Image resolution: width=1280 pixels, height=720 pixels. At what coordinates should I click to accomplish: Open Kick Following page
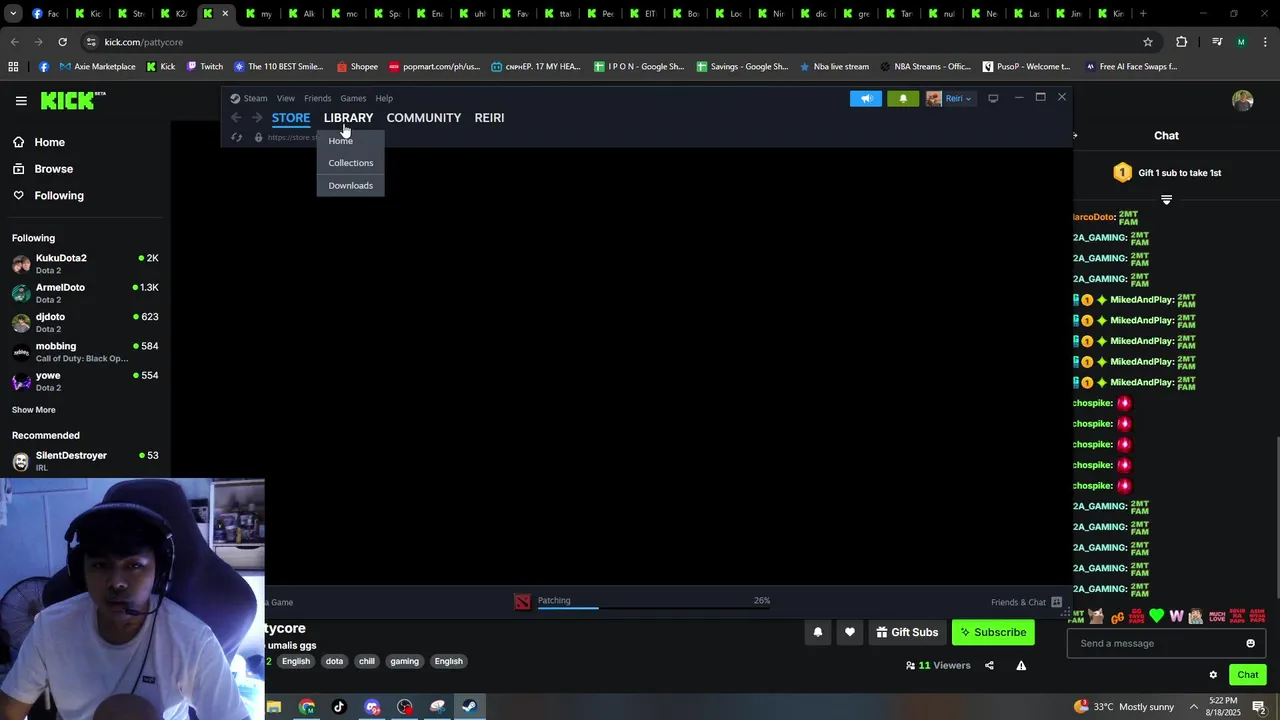(48, 196)
